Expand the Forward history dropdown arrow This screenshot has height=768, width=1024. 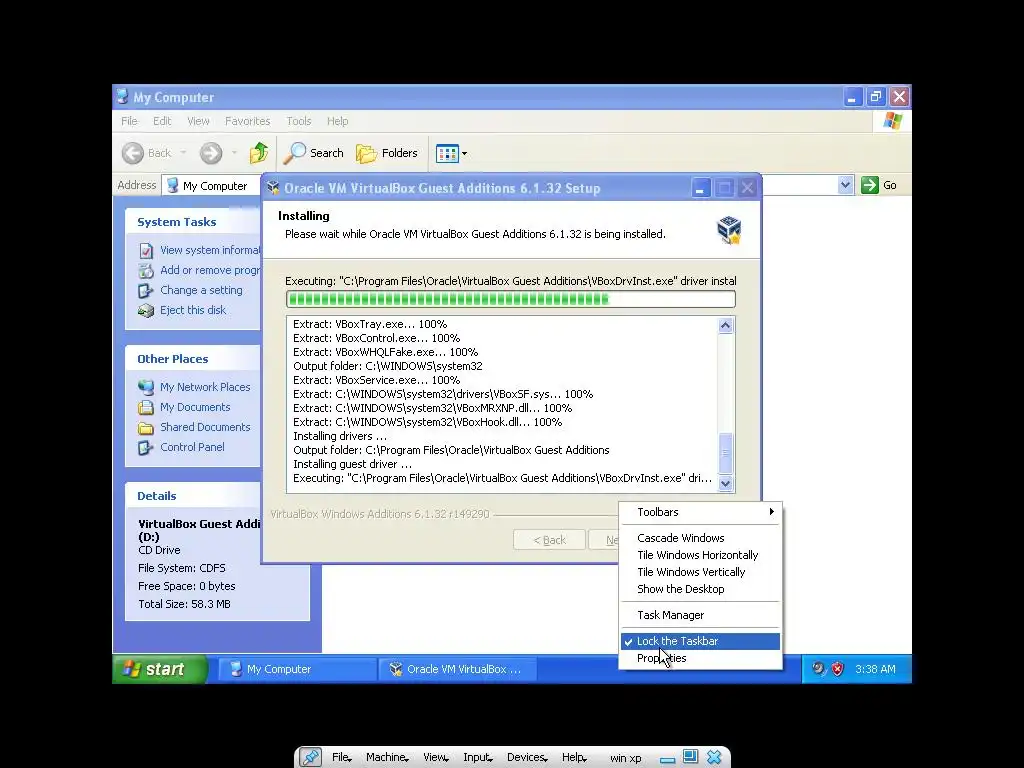click(x=234, y=153)
